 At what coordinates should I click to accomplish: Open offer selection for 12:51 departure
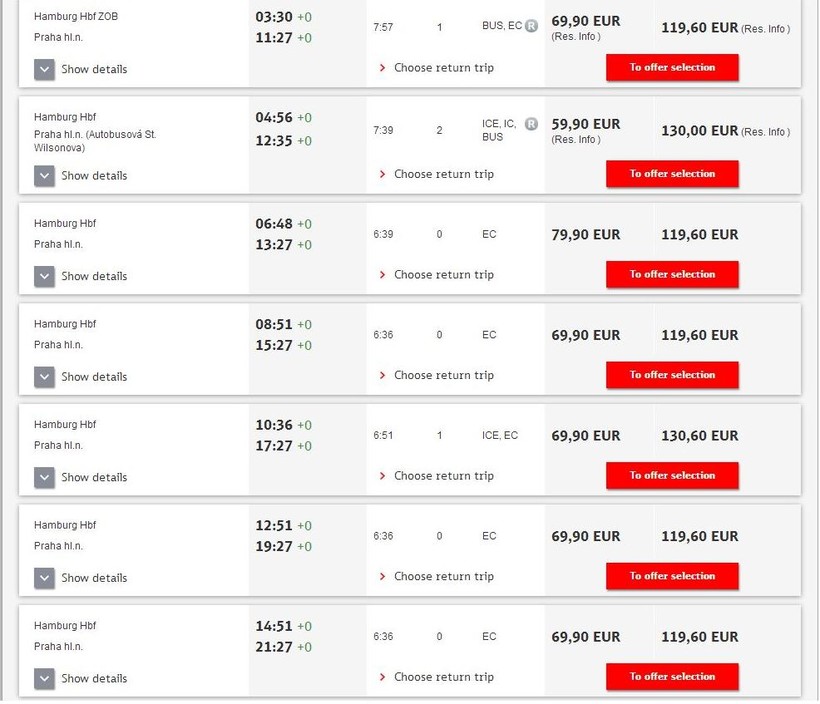tap(672, 576)
